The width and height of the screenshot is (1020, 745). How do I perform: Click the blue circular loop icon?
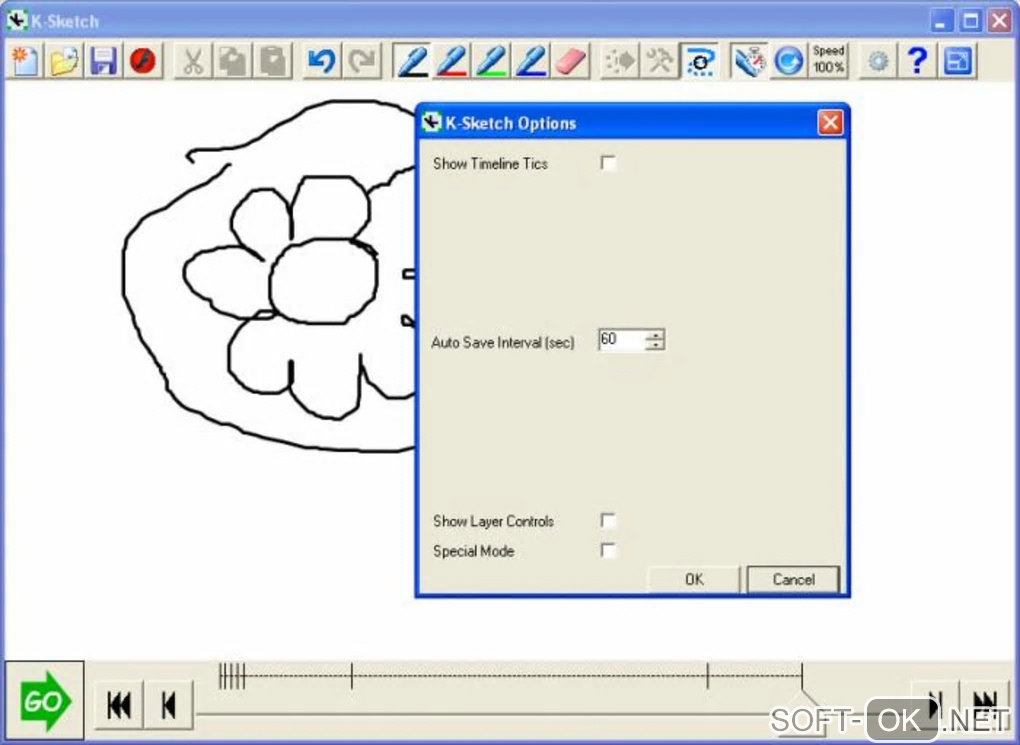[788, 61]
